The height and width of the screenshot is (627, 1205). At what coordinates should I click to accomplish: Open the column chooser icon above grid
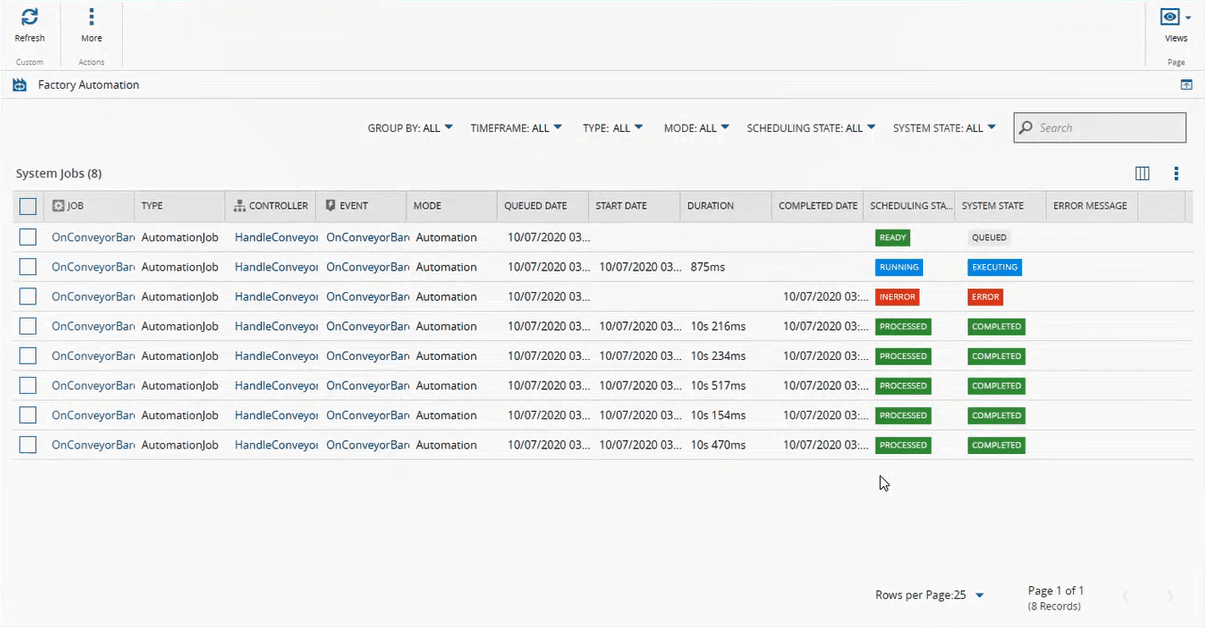click(1142, 174)
